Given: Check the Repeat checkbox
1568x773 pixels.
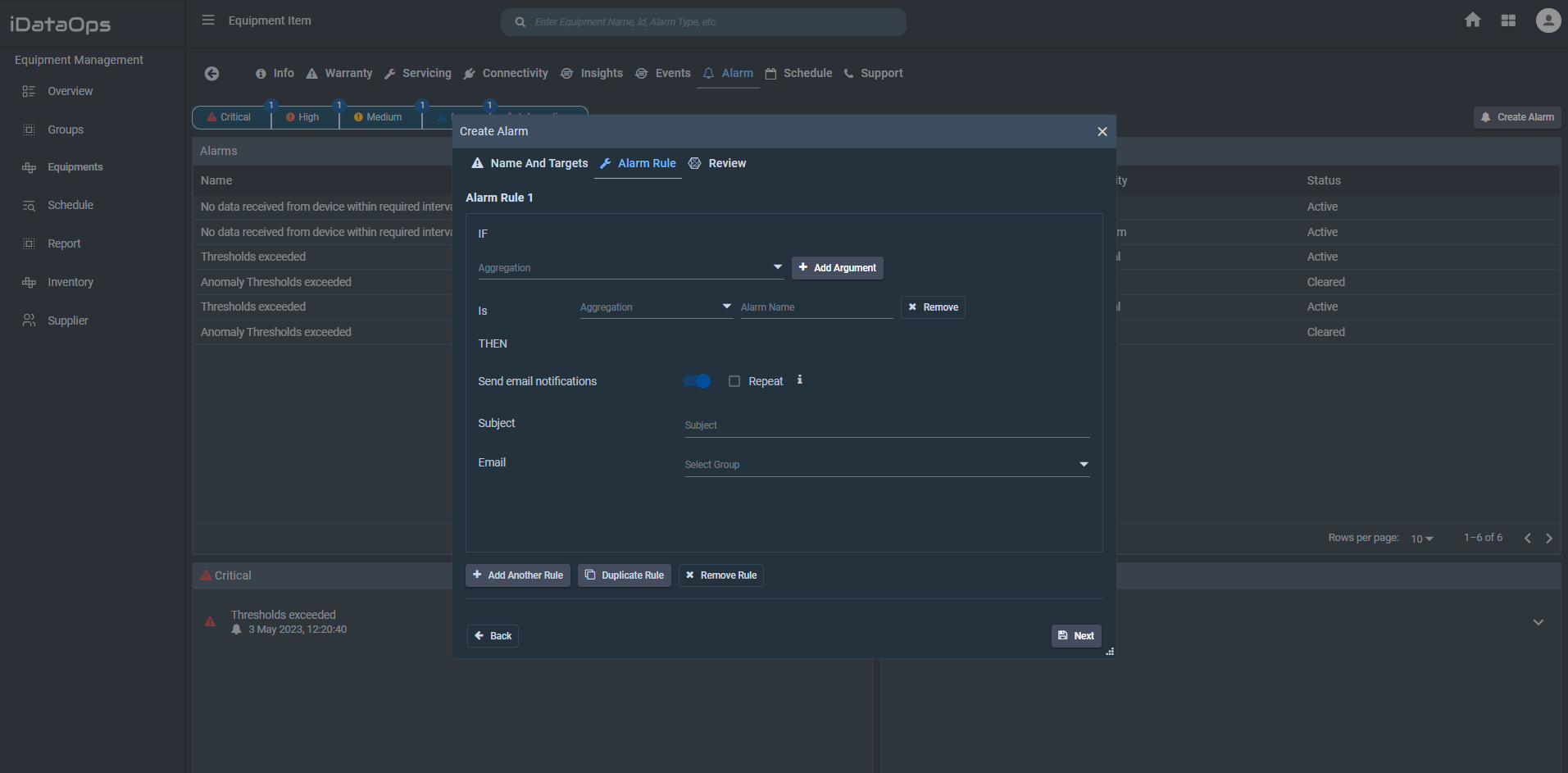Looking at the screenshot, I should (x=734, y=381).
